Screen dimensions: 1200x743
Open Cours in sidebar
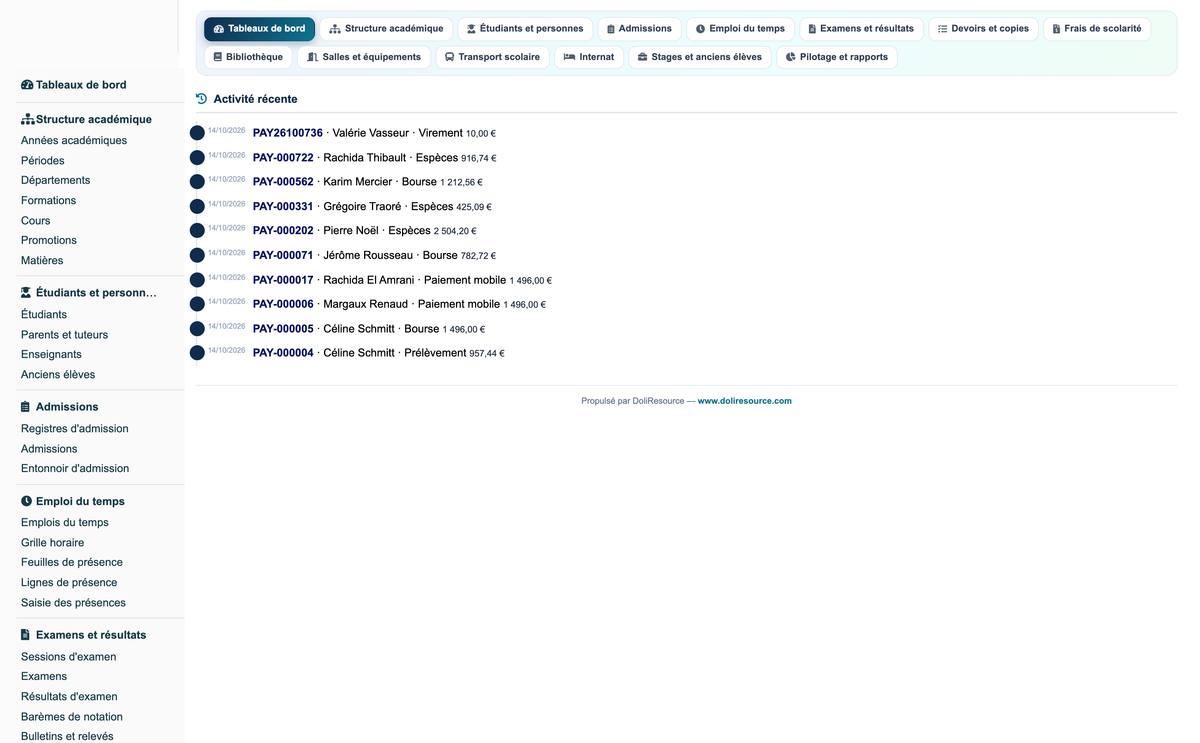coord(36,221)
